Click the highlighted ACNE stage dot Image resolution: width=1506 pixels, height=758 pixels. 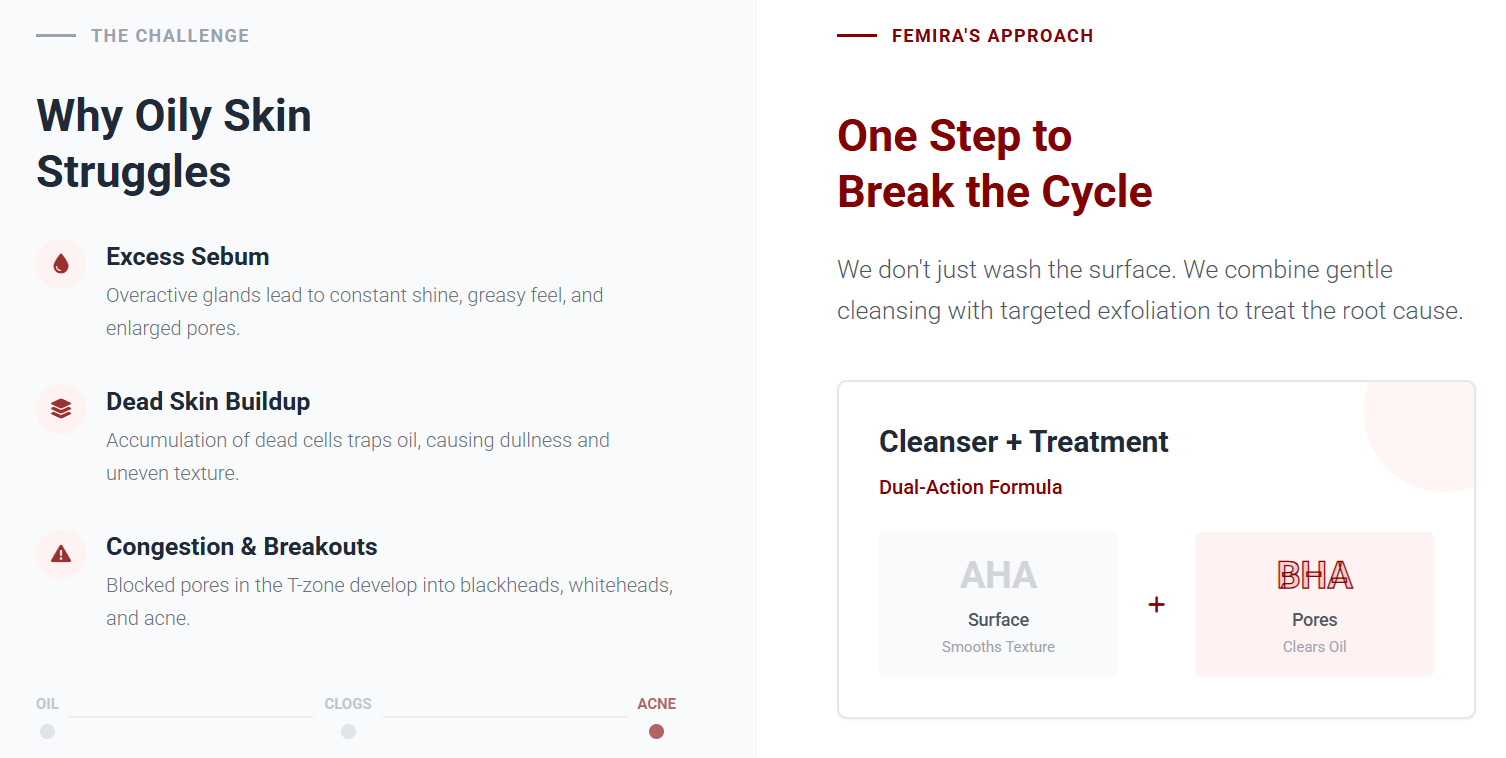coord(656,732)
